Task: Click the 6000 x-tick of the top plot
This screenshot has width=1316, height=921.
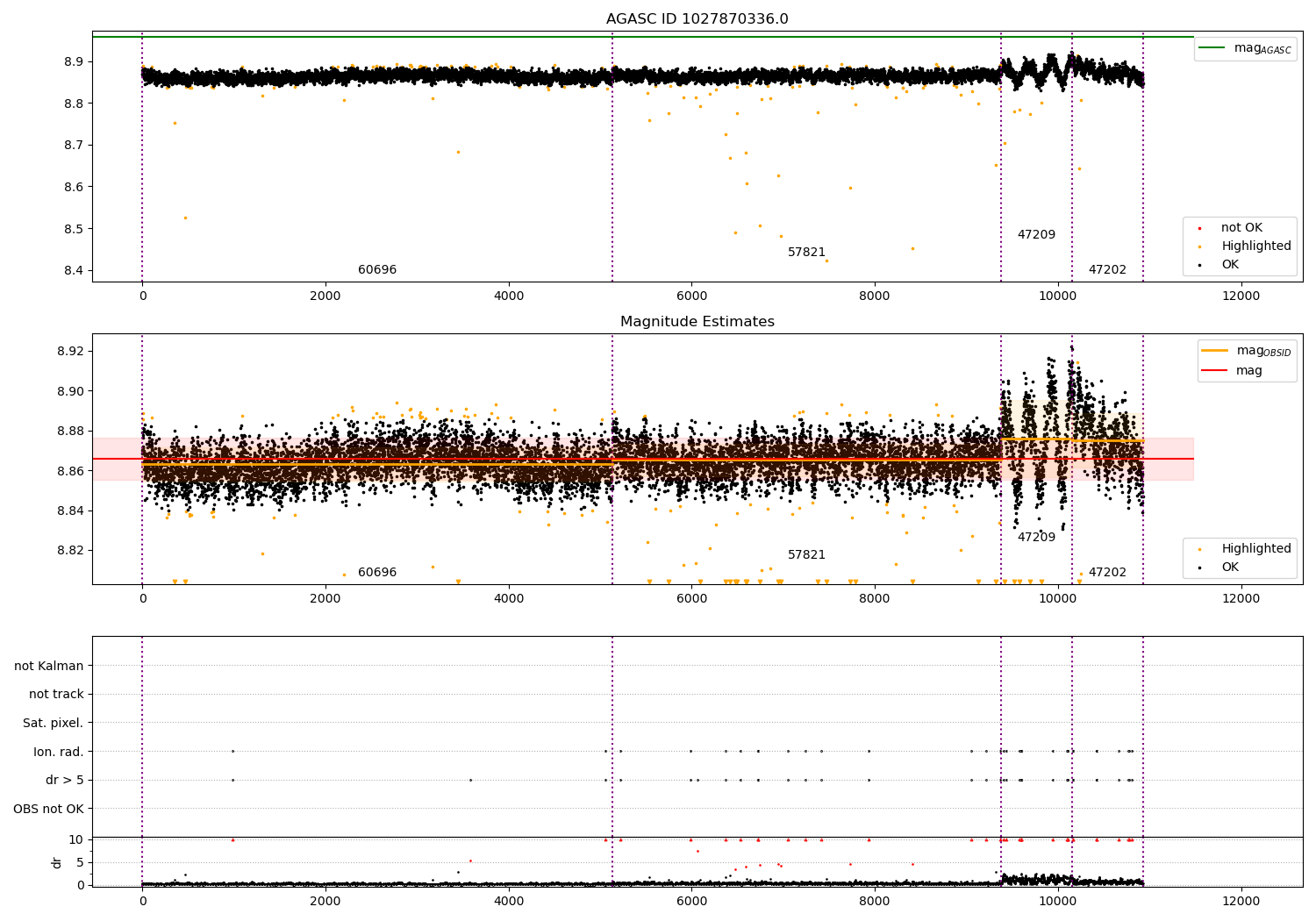Action: [x=691, y=296]
